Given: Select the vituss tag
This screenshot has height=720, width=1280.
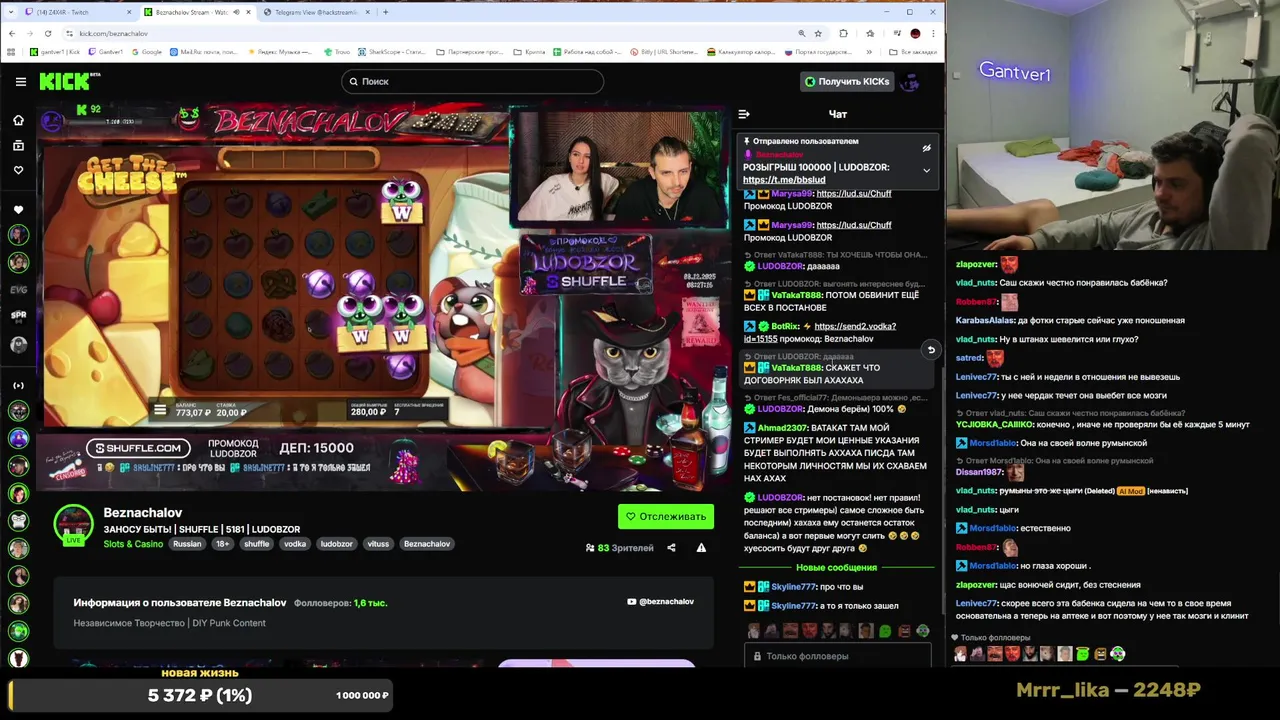Looking at the screenshot, I should click(378, 544).
